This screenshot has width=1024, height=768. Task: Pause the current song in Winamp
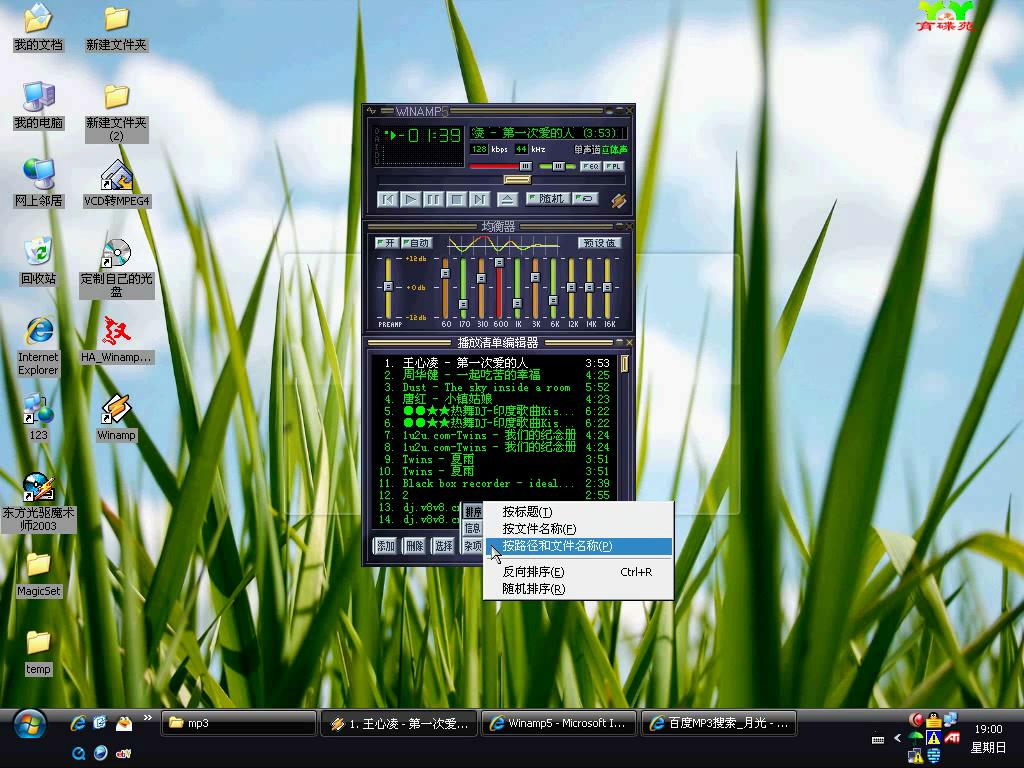434,199
